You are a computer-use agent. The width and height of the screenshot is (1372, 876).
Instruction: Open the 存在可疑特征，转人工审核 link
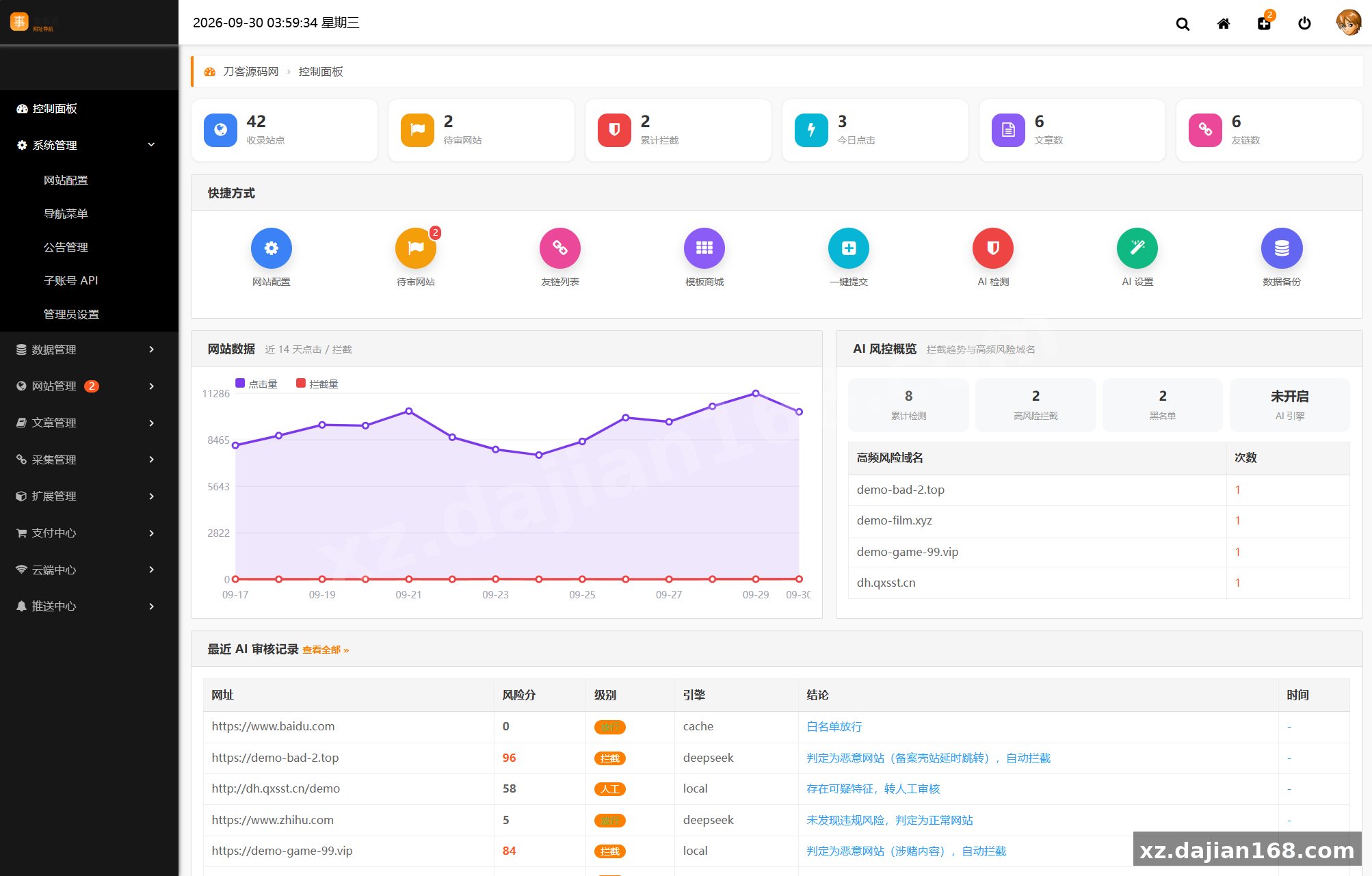point(873,788)
